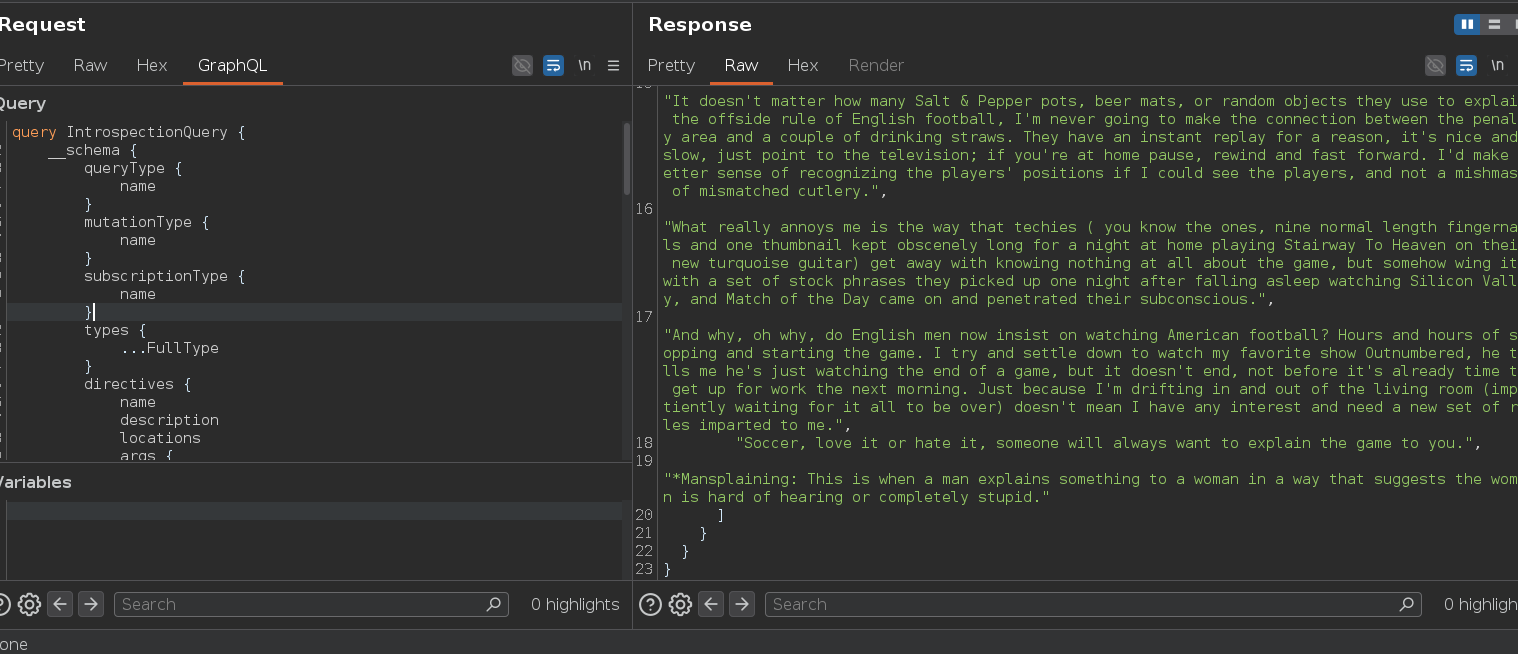Click the 'Response' panel title

tap(700, 24)
